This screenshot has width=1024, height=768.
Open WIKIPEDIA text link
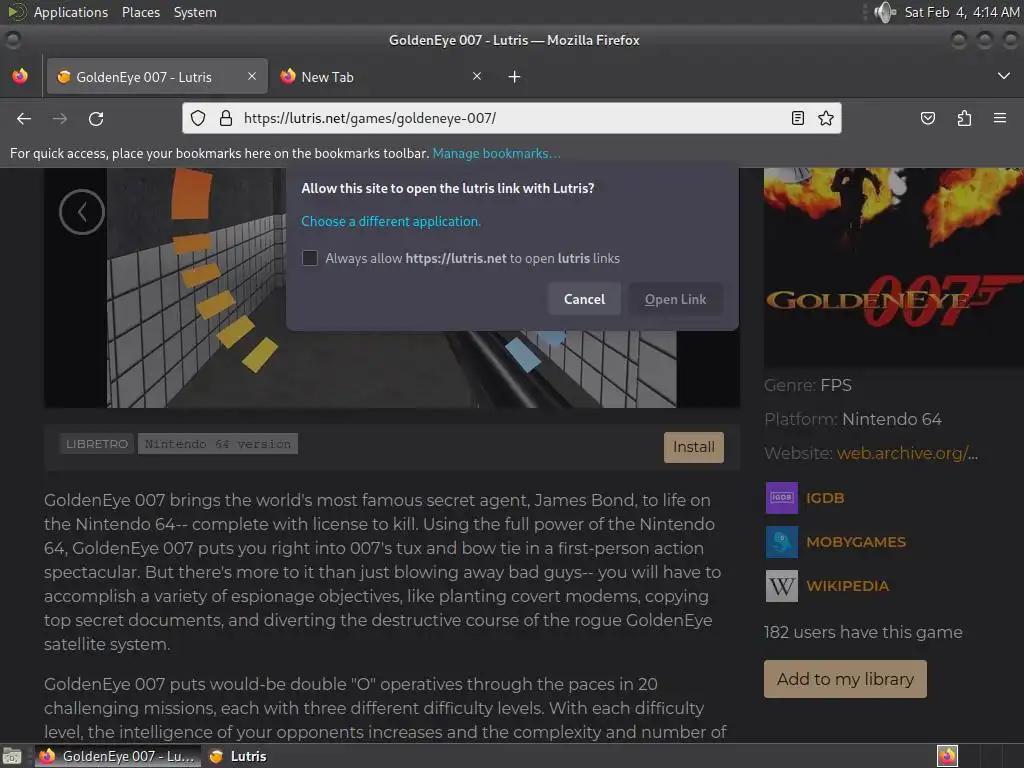pyautogui.click(x=848, y=586)
